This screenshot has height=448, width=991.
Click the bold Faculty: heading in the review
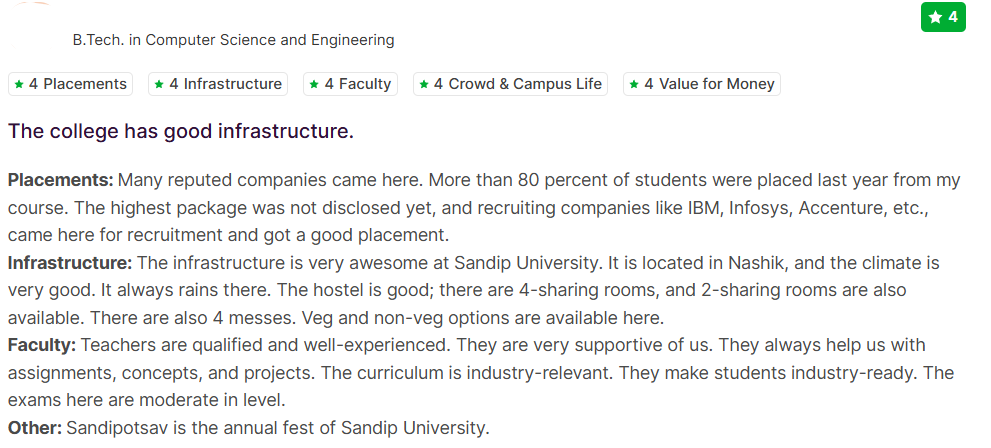(x=41, y=345)
